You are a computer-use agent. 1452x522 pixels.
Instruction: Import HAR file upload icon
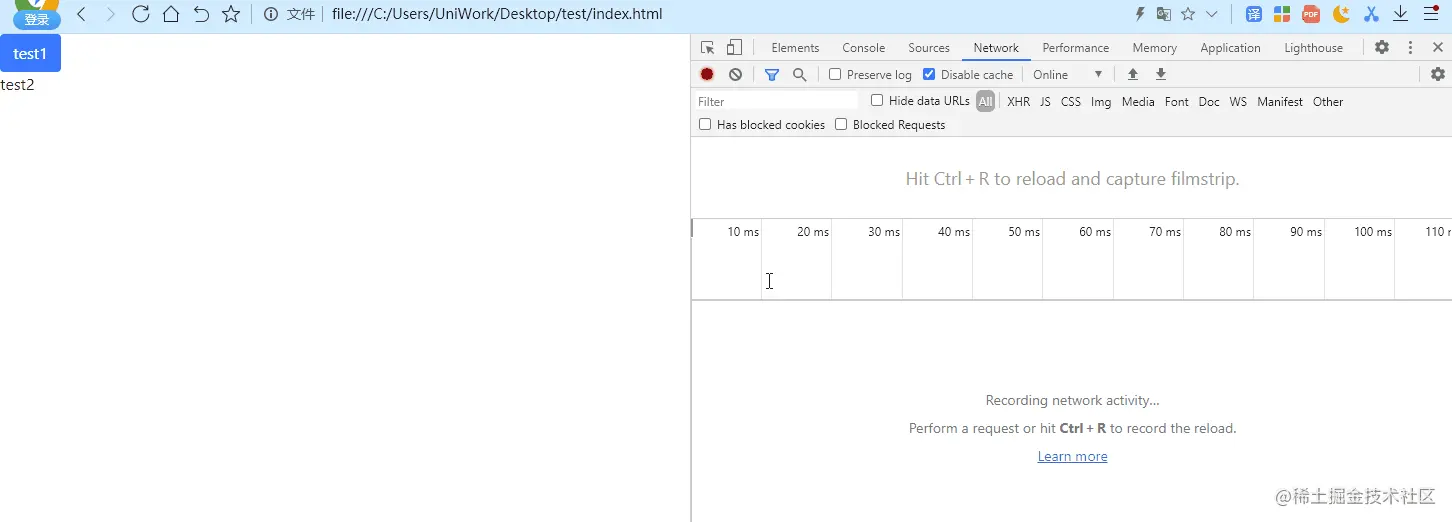[1133, 74]
